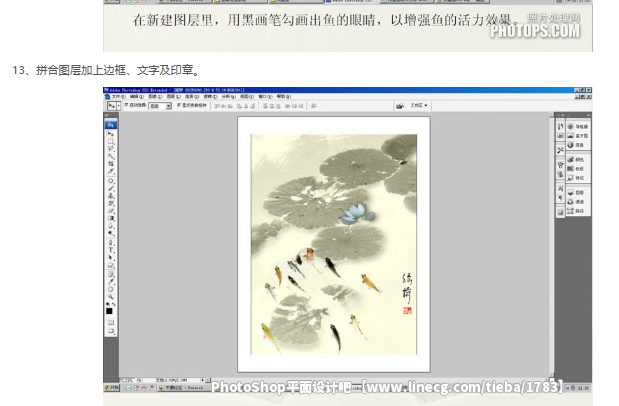Swap foreground and background colors

coord(114,304)
